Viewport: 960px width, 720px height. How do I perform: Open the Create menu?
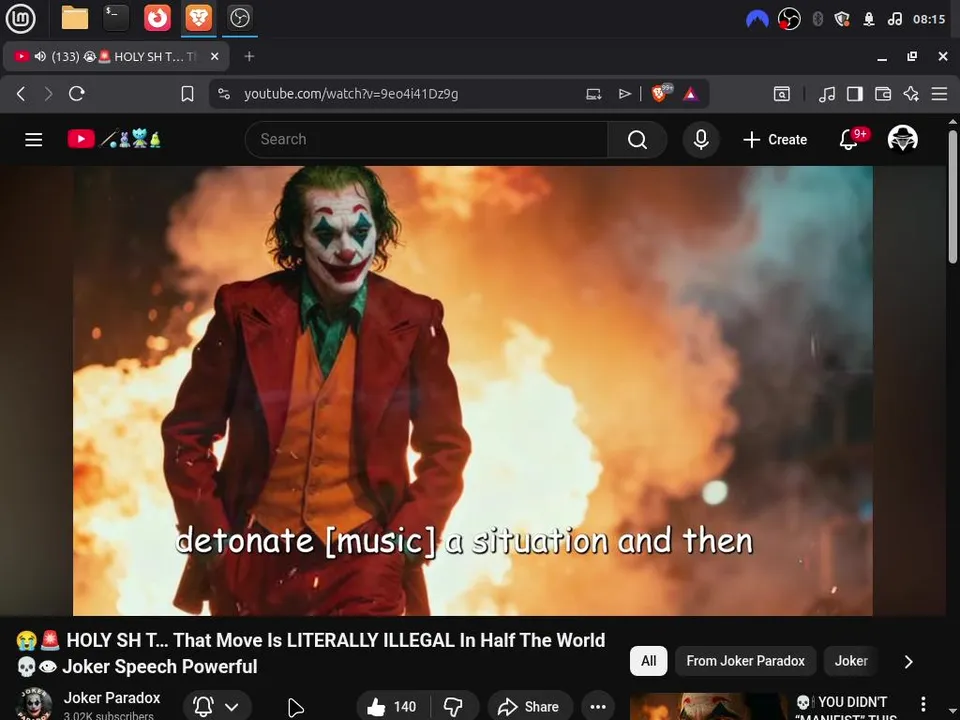(x=775, y=140)
